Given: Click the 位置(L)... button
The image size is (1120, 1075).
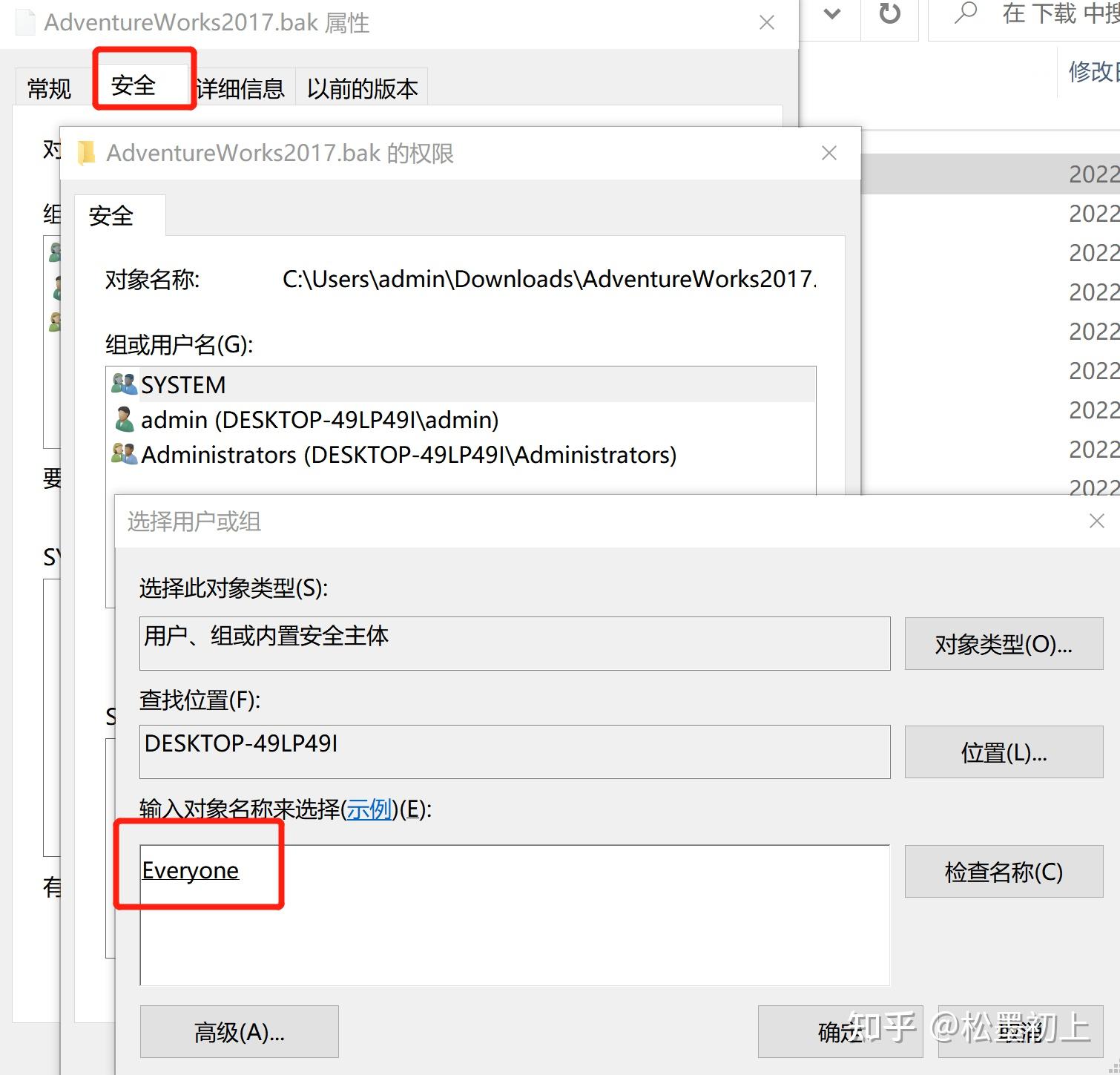Looking at the screenshot, I should (x=1004, y=752).
